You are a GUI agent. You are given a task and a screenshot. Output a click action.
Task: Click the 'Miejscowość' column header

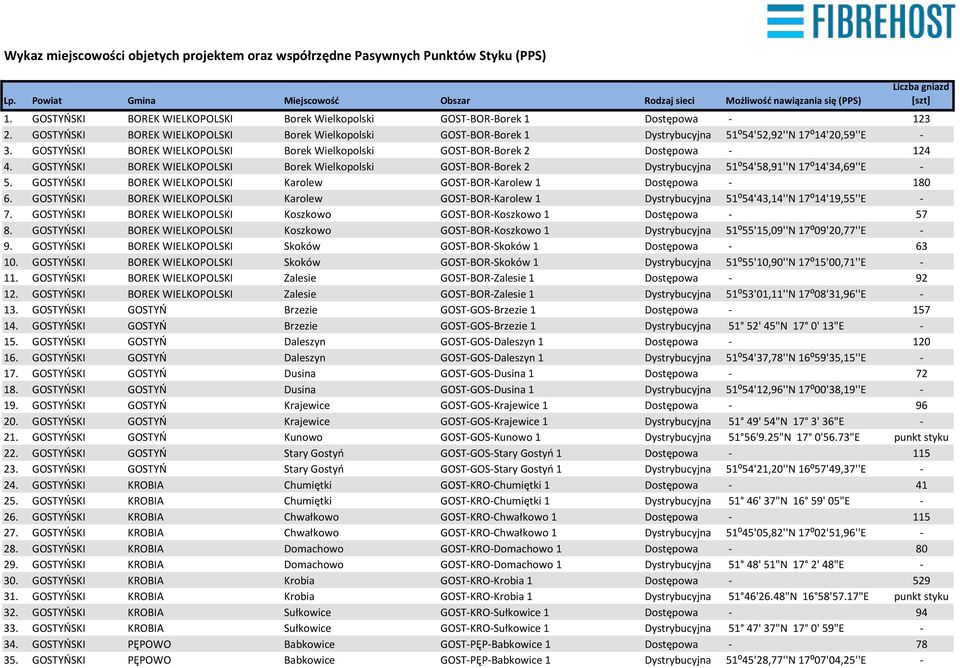311,100
